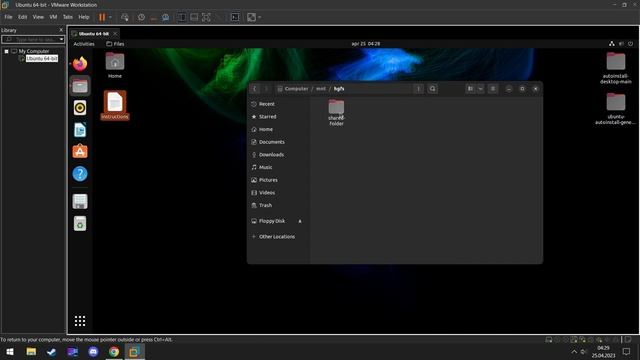Open Chrome from the Windows taskbar
The height and width of the screenshot is (360, 640).
pyautogui.click(x=114, y=351)
